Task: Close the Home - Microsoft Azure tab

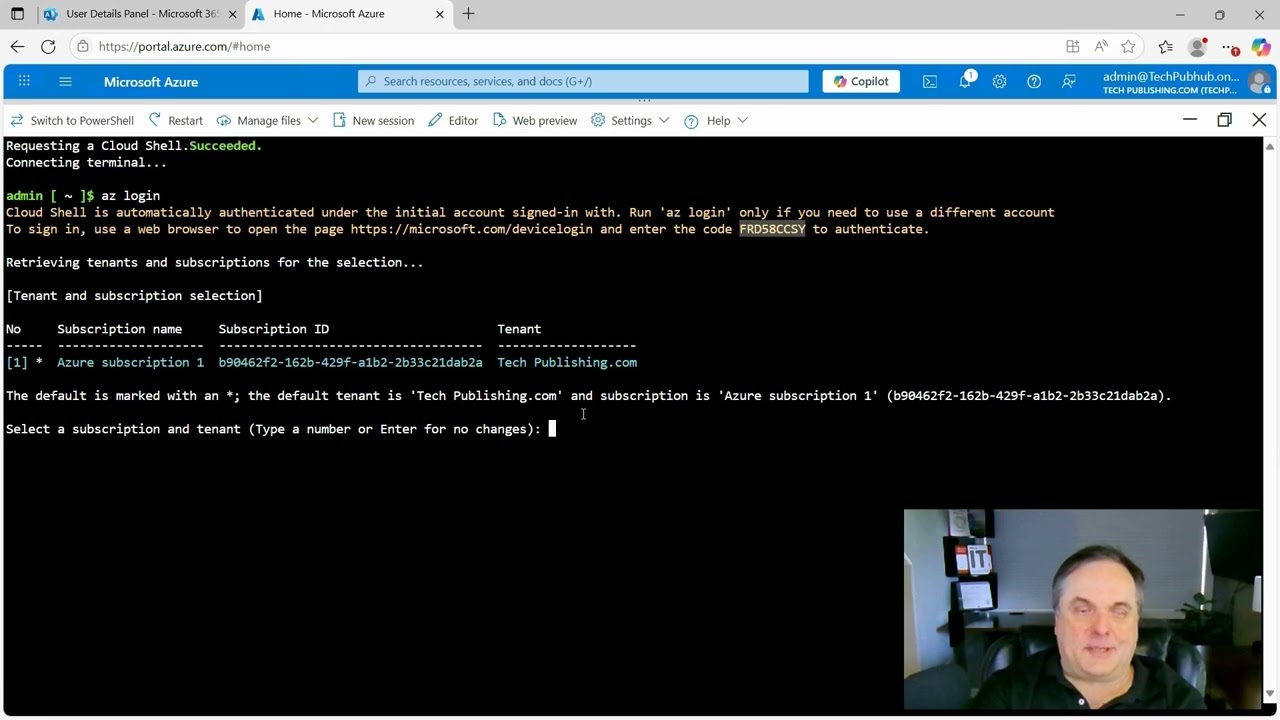Action: (439, 14)
